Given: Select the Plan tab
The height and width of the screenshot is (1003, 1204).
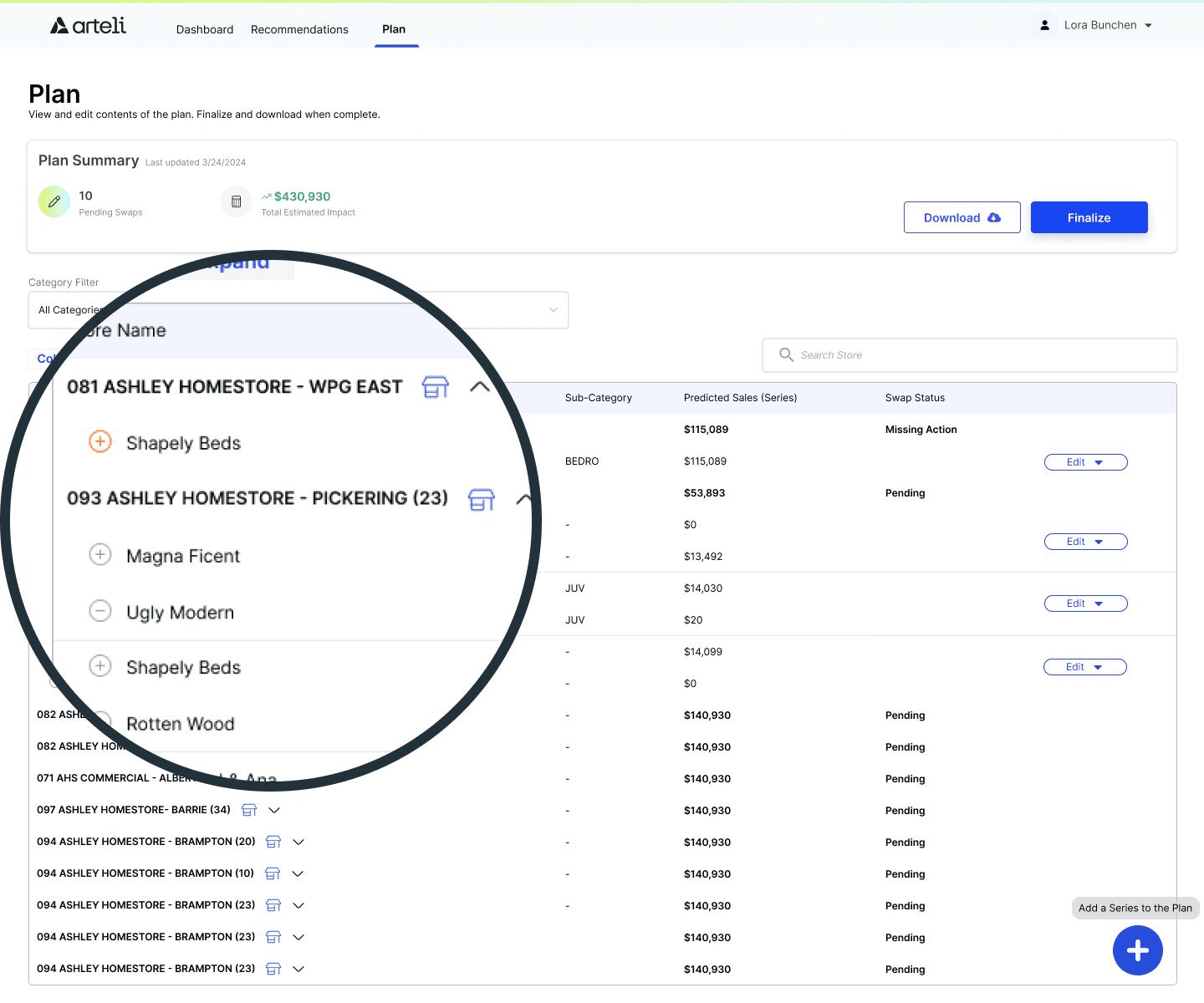Looking at the screenshot, I should pyautogui.click(x=394, y=29).
